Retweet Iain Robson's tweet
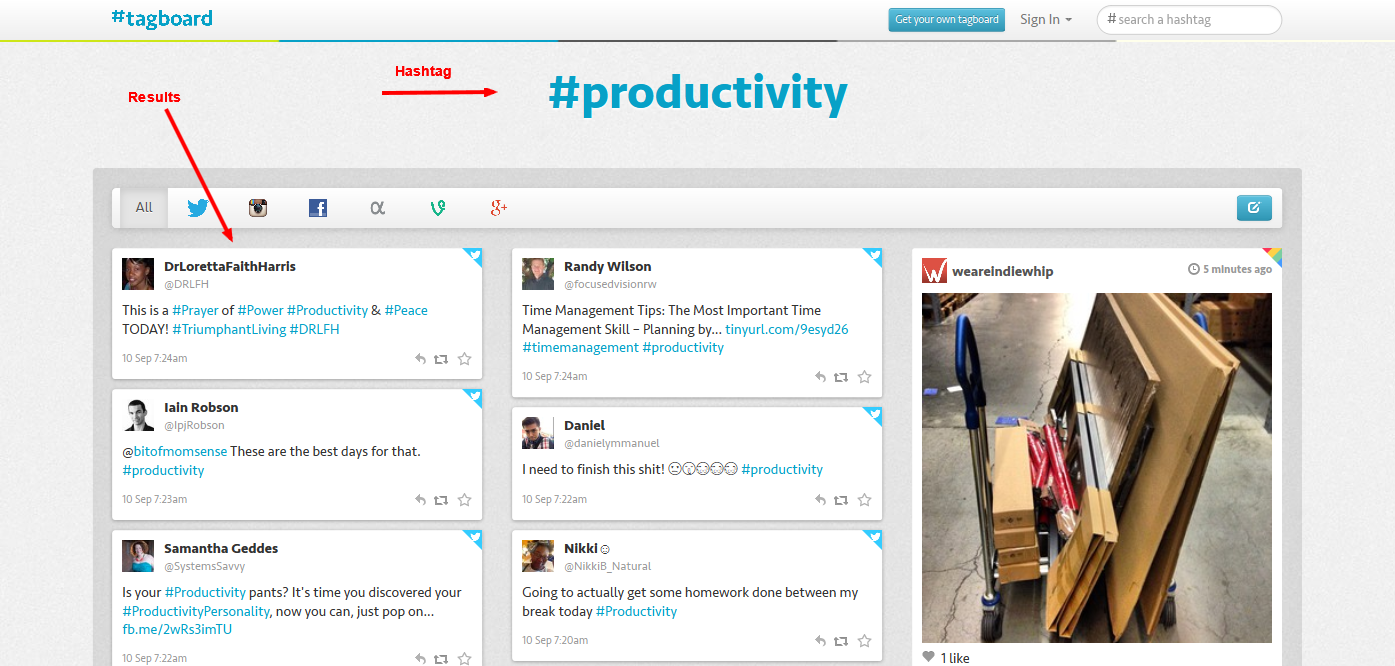The height and width of the screenshot is (666, 1395). click(441, 500)
